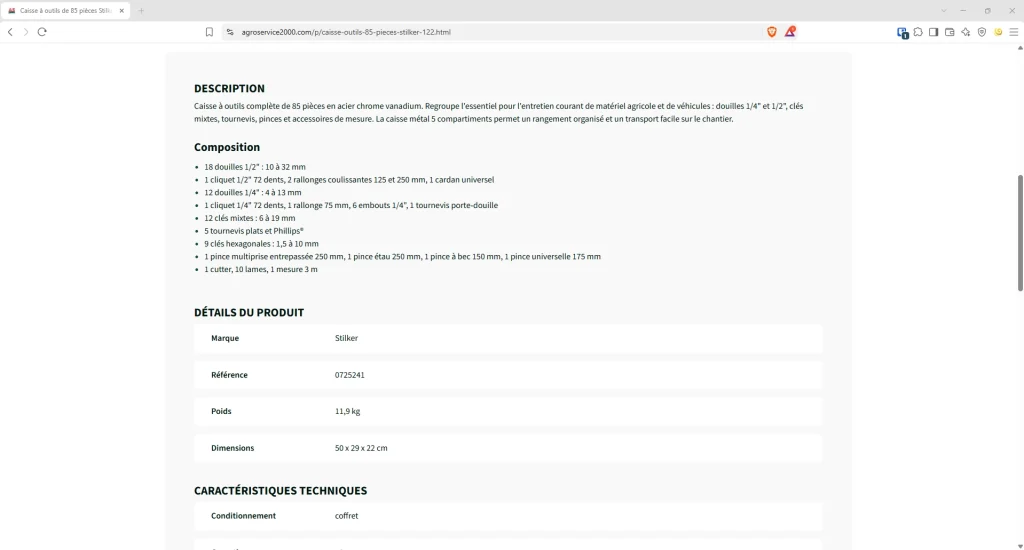The width and height of the screenshot is (1024, 550).
Task: Click '12 clés mixtes : 6 à 19 mm'
Action: click(x=249, y=218)
